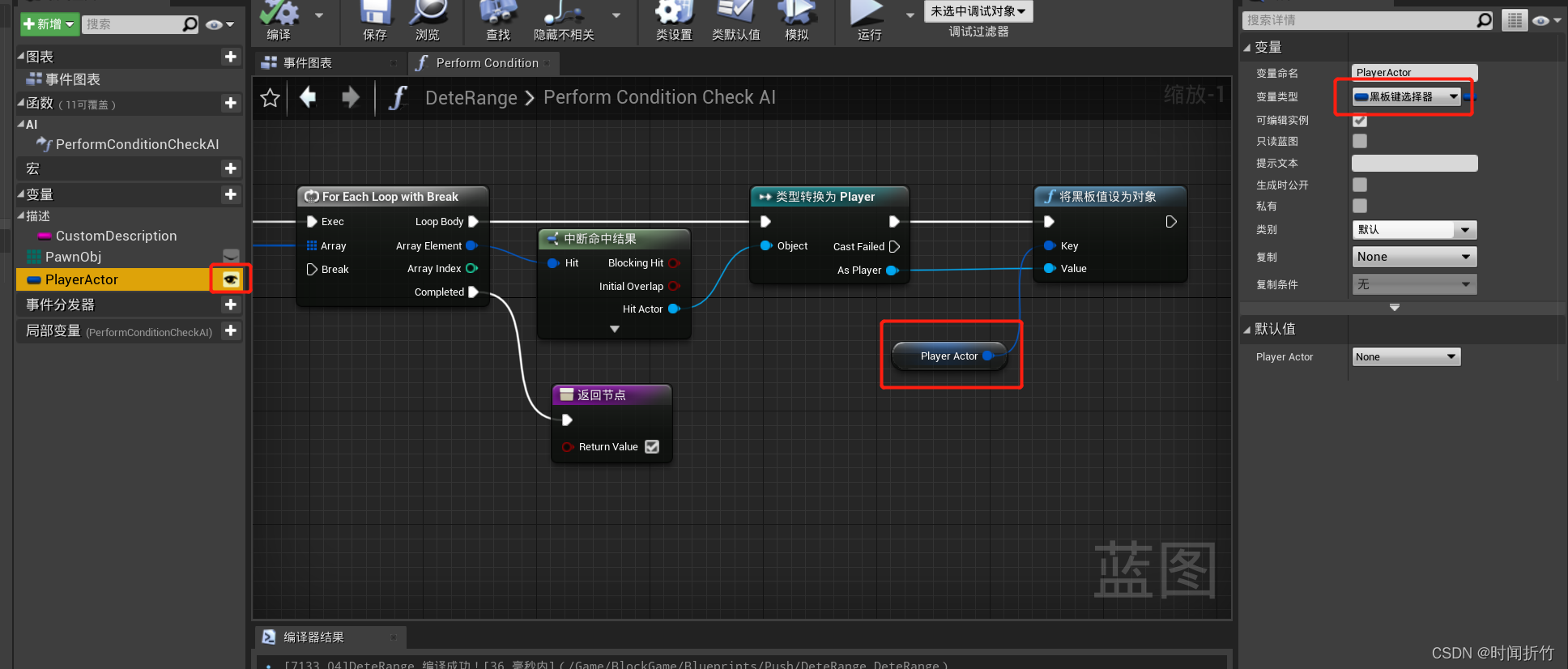1568x669 pixels.
Task: Click the My Blueprint search field
Action: tap(131, 24)
